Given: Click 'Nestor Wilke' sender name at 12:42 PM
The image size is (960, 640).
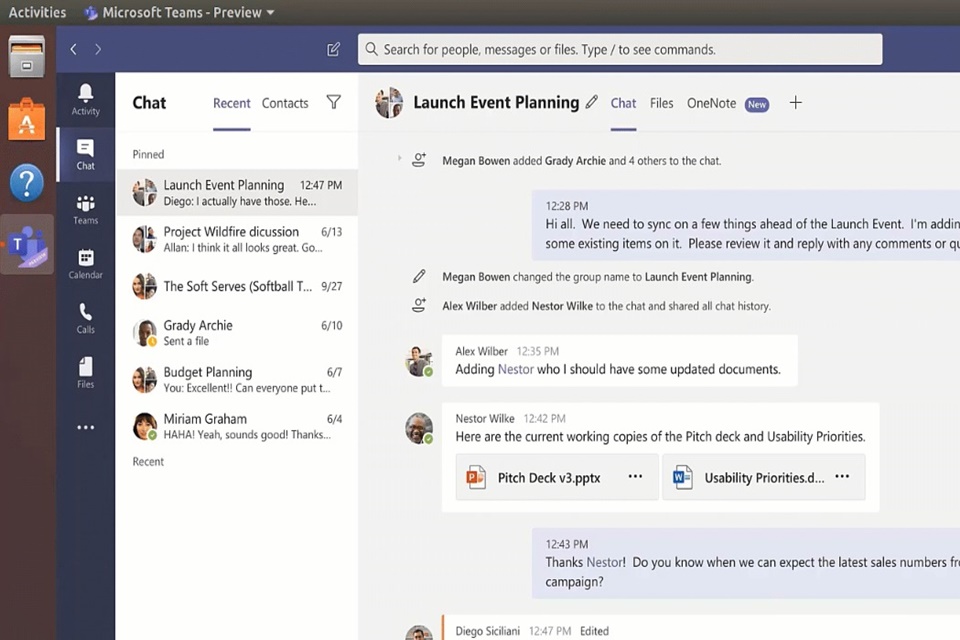Looking at the screenshot, I should pos(484,419).
